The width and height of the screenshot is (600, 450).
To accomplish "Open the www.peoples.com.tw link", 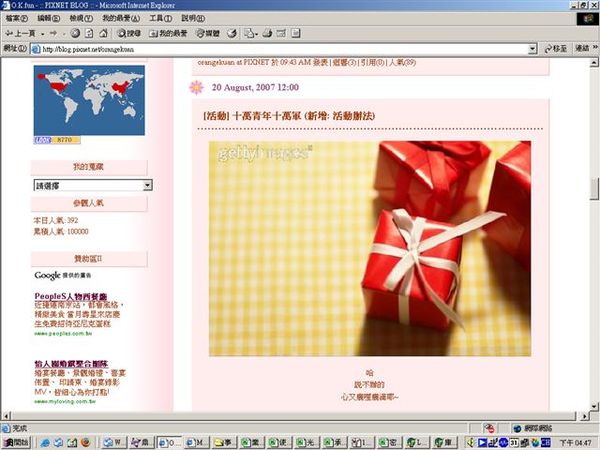I will point(63,334).
